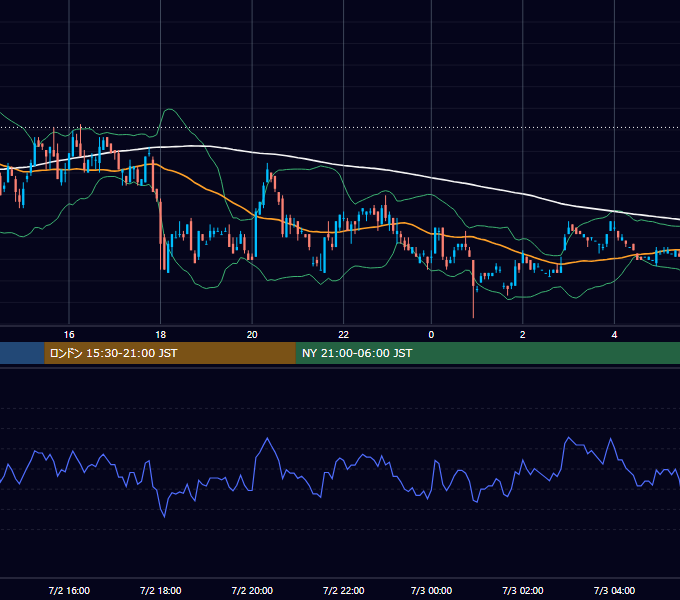Click the time axis label 20
The image size is (680, 600).
tap(252, 335)
